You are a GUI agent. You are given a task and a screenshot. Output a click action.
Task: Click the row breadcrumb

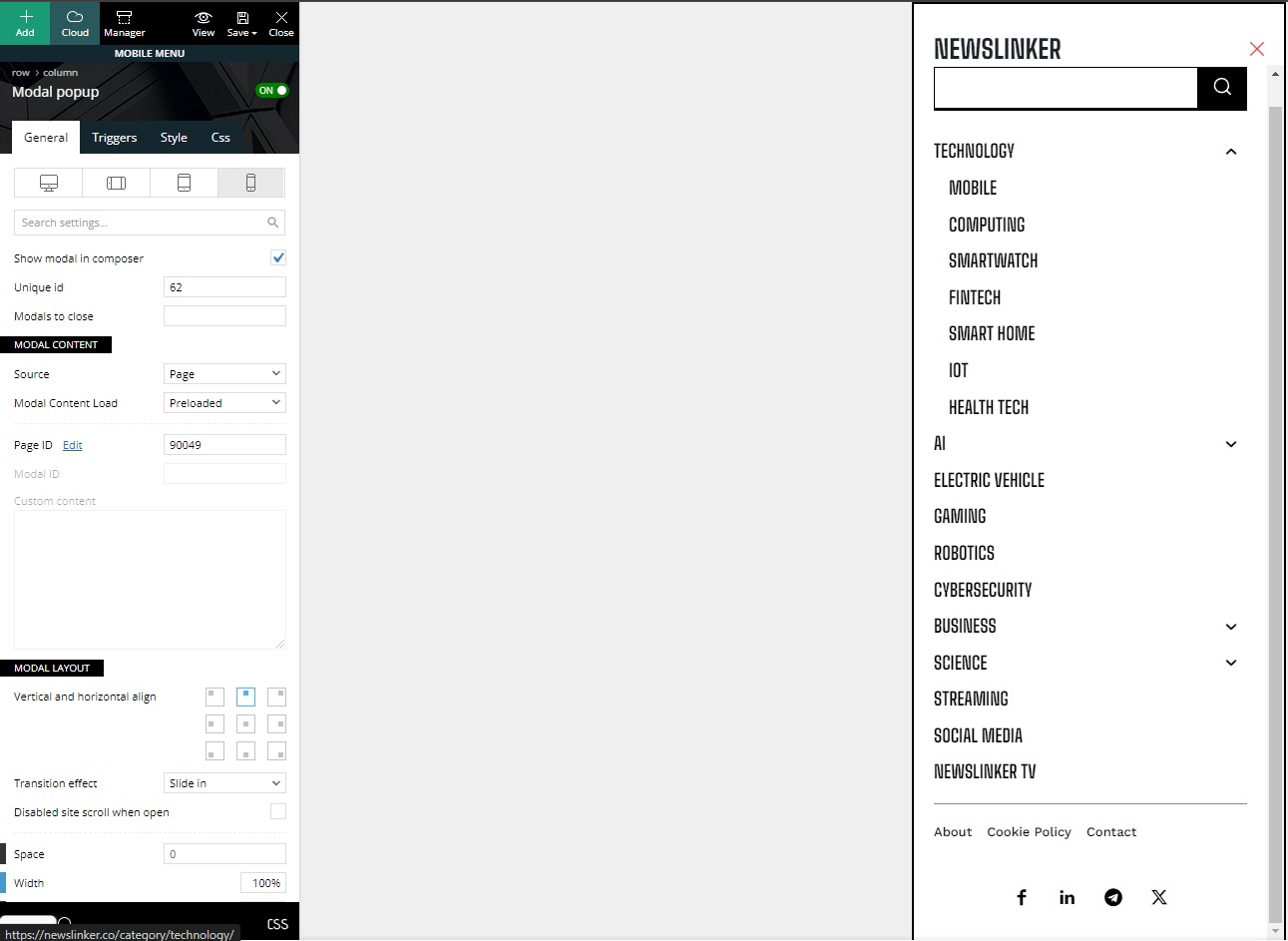click(21, 73)
